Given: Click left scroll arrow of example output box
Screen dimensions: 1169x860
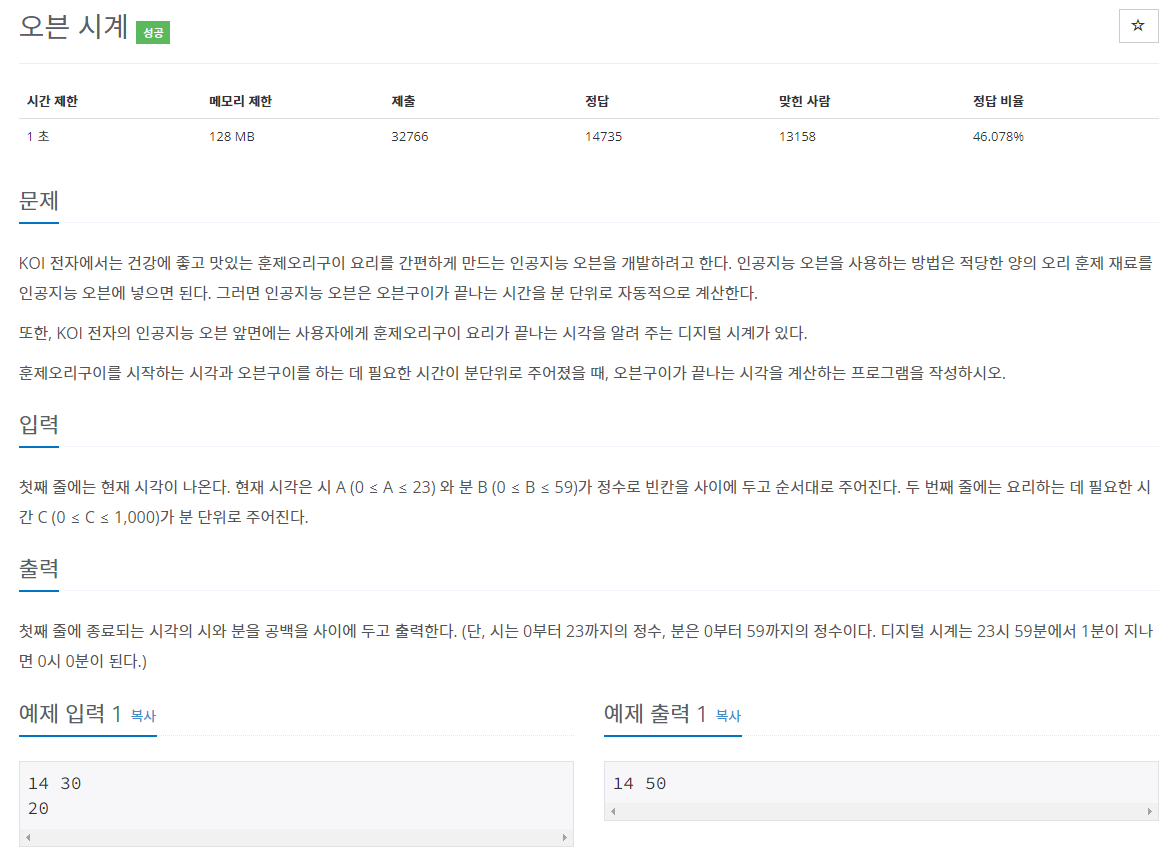Looking at the screenshot, I should click(x=614, y=812).
